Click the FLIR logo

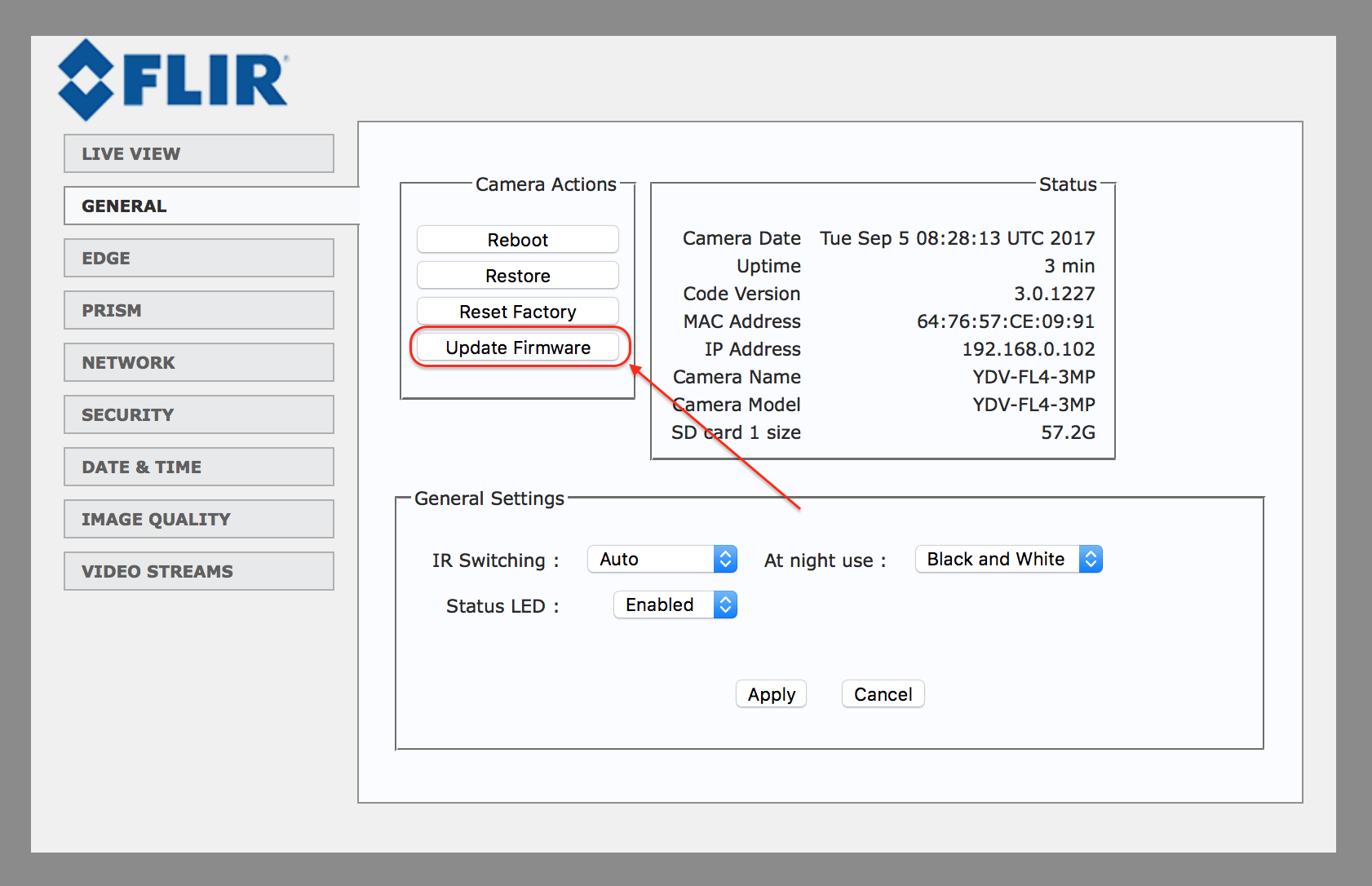(x=173, y=80)
